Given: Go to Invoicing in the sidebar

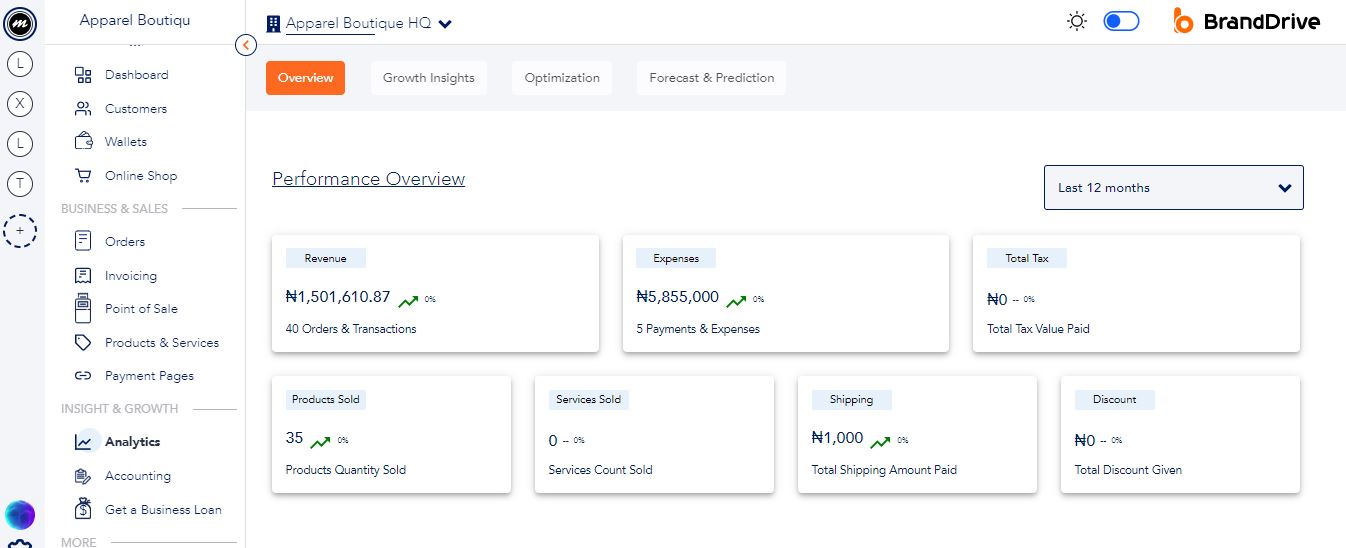Looking at the screenshot, I should pos(130,276).
